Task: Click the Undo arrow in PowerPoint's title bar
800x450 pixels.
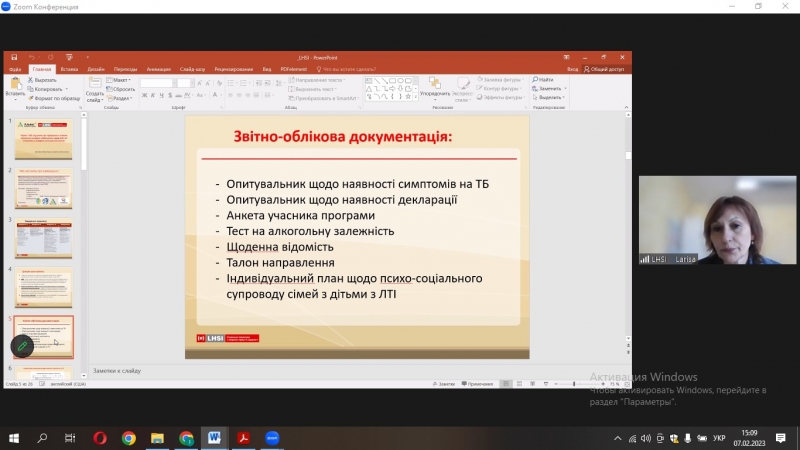Action: point(32,58)
